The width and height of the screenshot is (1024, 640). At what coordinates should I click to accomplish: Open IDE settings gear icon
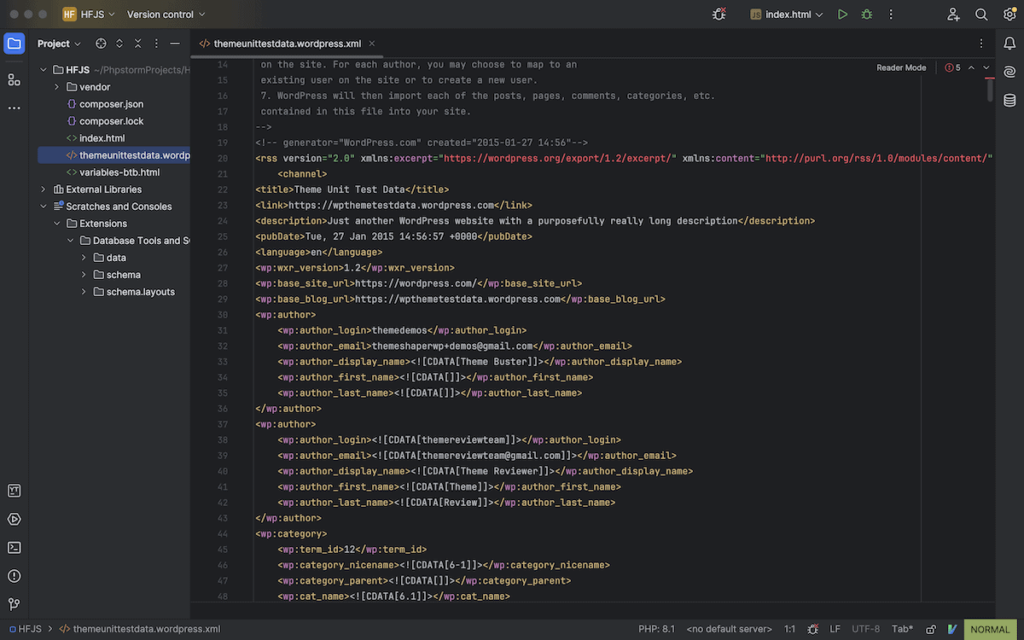pyautogui.click(x=1009, y=14)
